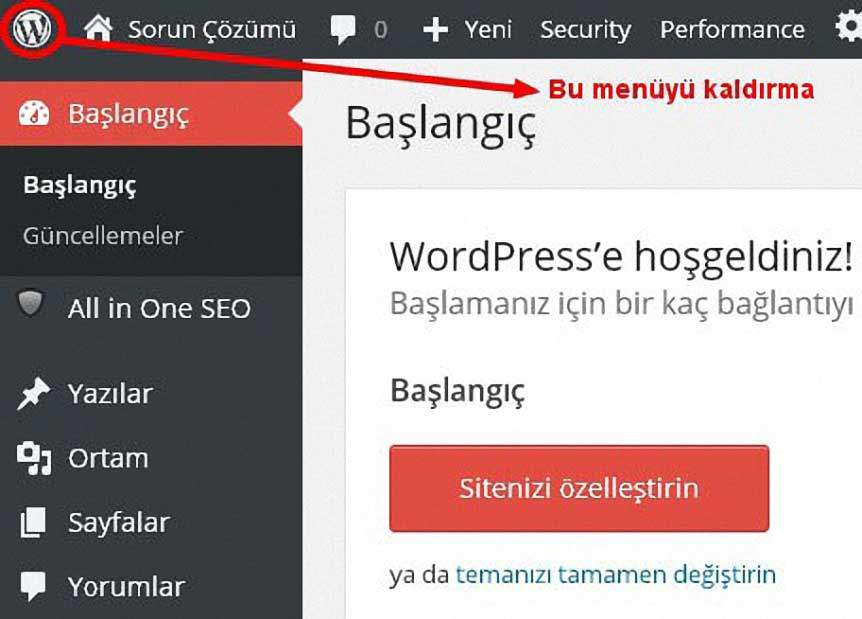Click the Başlangıç page heading
Screen dimensions: 862x619
click(x=441, y=125)
